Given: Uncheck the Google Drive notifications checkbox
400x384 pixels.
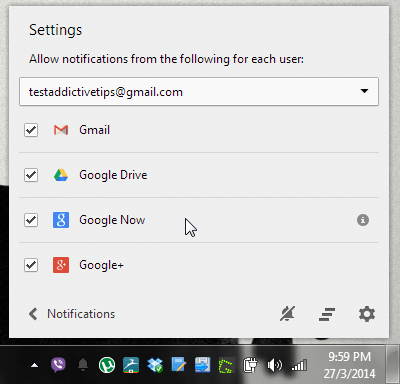Looking at the screenshot, I should point(31,175).
